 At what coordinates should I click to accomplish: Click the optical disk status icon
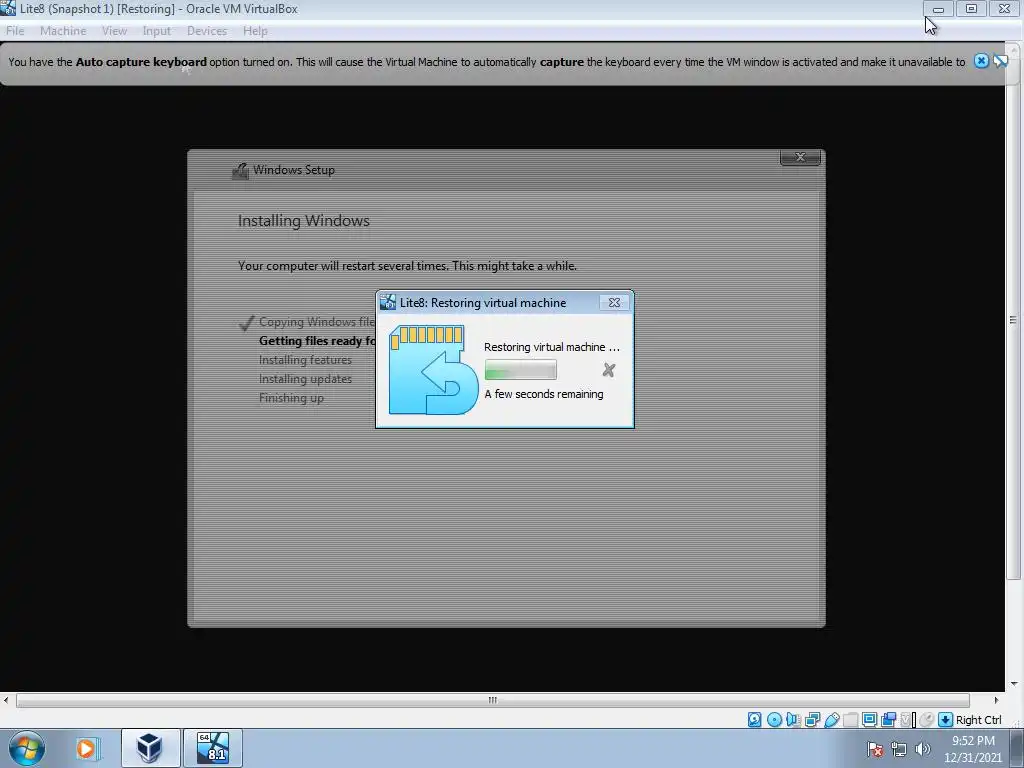coord(774,720)
